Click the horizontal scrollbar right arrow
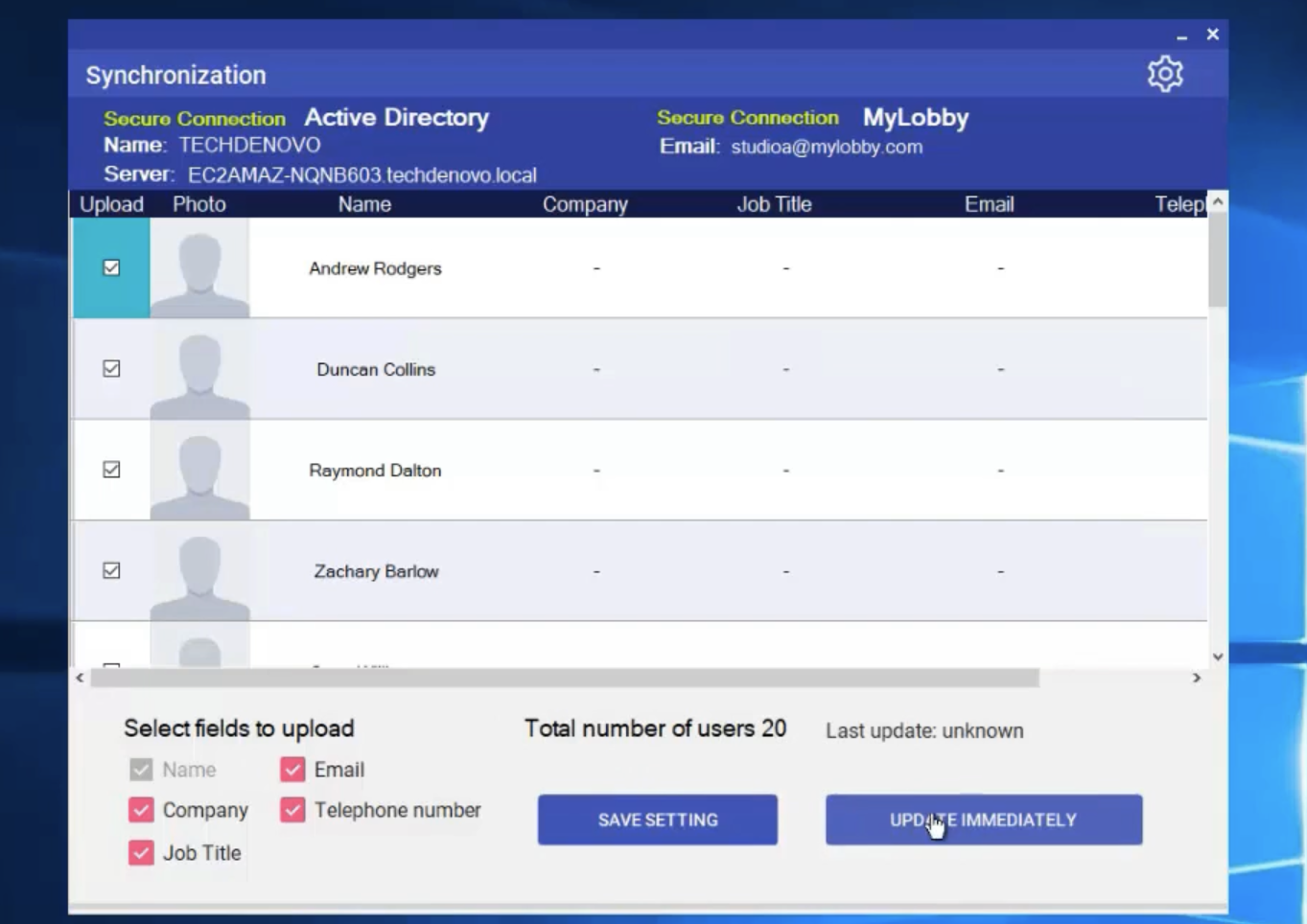 point(1197,677)
